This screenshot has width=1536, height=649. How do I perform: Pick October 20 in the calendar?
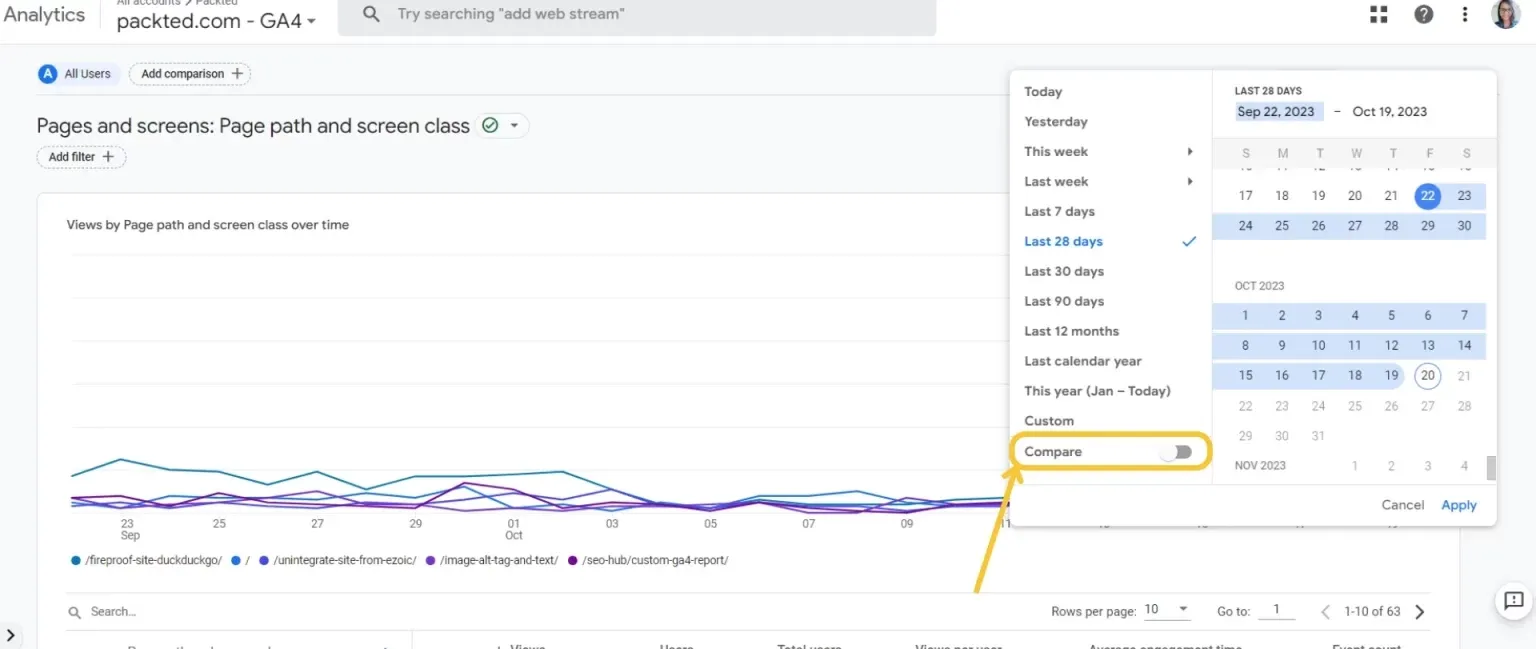click(x=1427, y=376)
